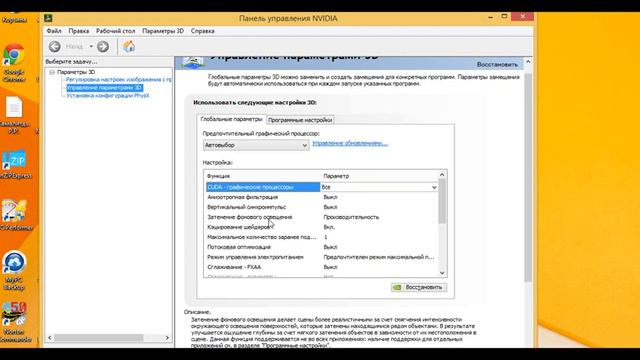Image resolution: width=640 pixels, height=360 pixels.
Task: Click the Производительность parameter value
Action: (351, 217)
